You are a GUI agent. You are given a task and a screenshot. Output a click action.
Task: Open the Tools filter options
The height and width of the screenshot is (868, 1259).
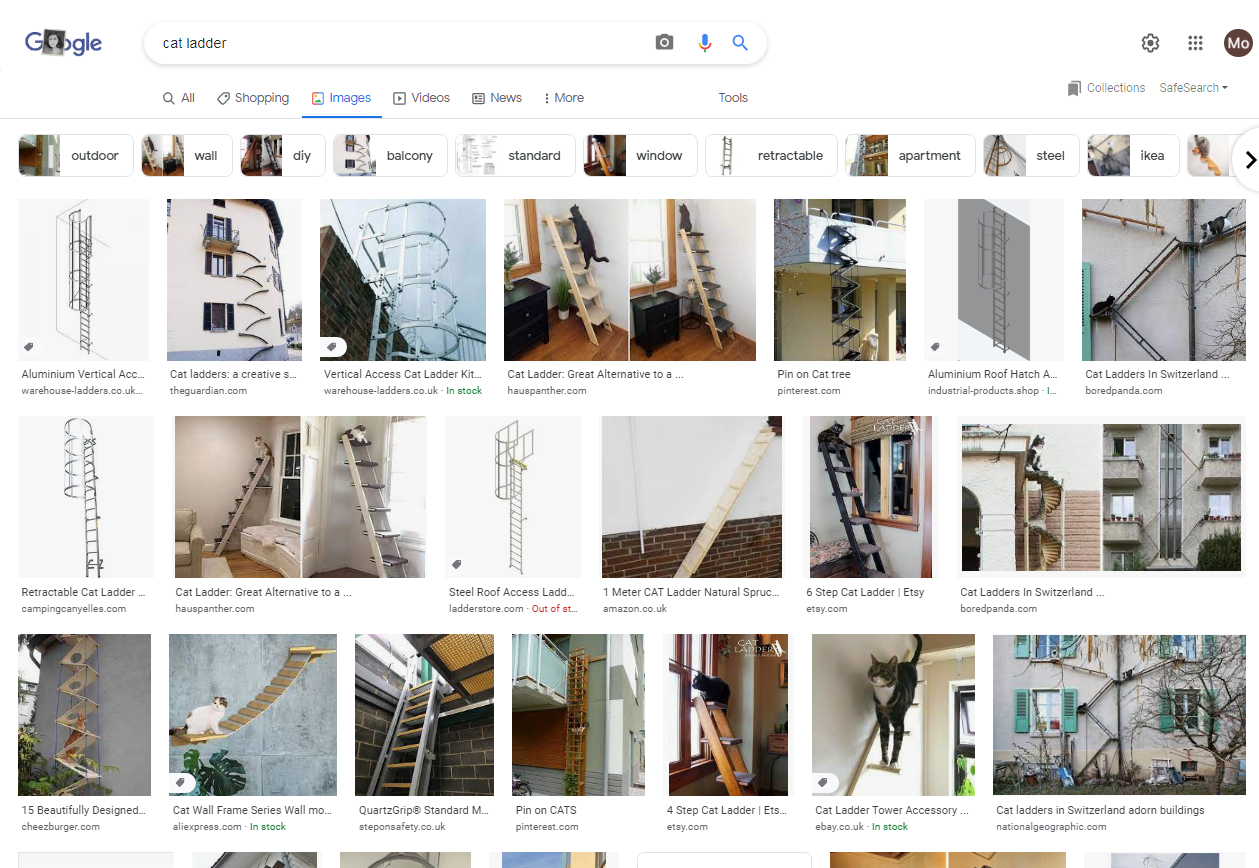[x=732, y=98]
